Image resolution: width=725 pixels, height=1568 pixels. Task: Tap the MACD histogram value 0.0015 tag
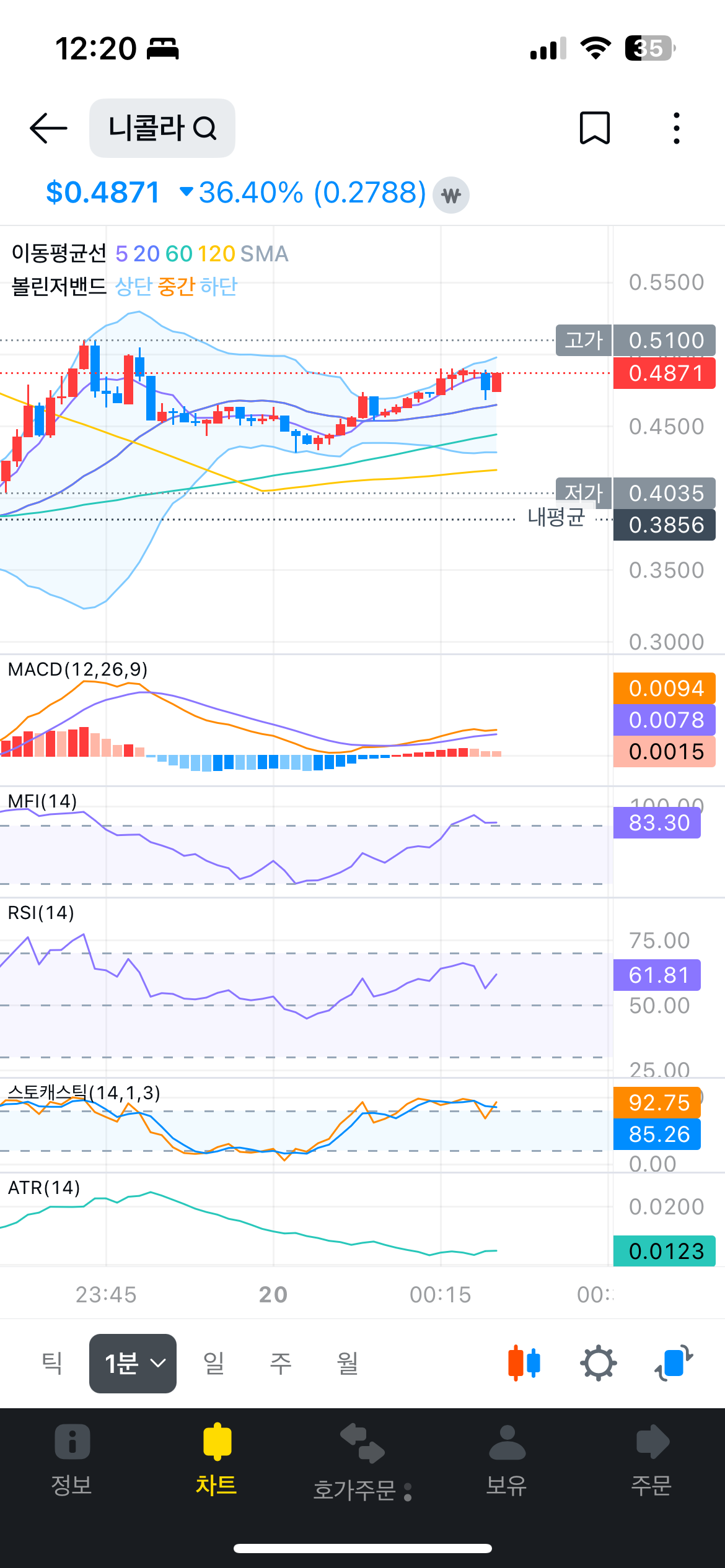point(664,751)
